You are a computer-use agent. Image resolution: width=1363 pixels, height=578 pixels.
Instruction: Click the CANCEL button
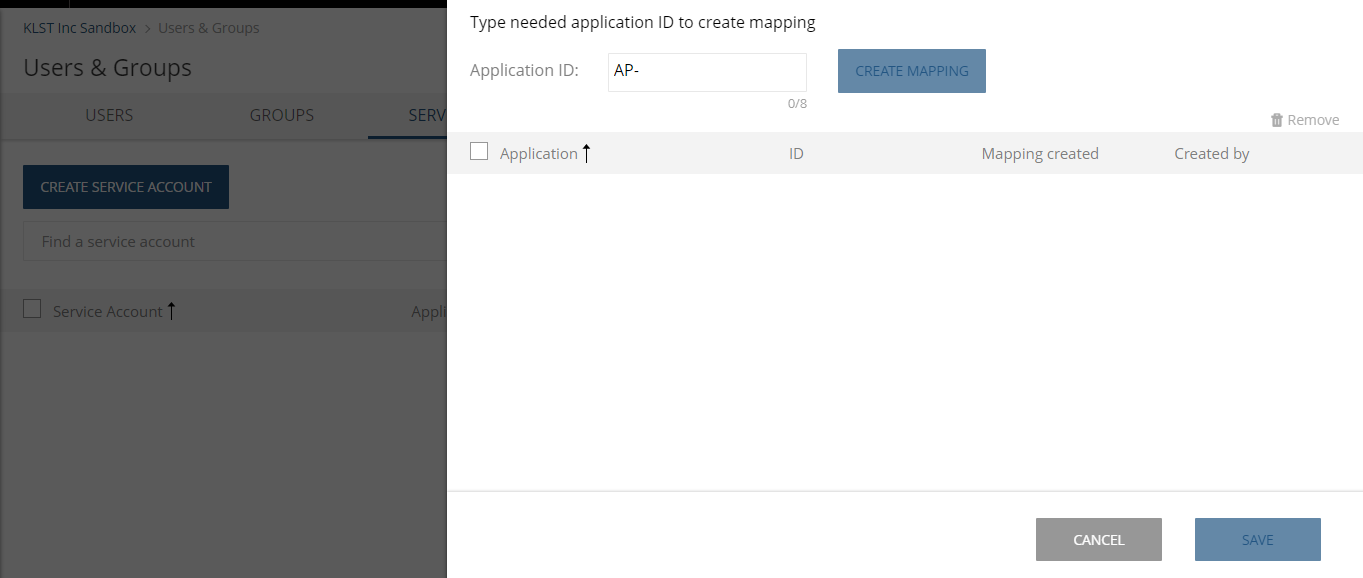tap(1099, 539)
